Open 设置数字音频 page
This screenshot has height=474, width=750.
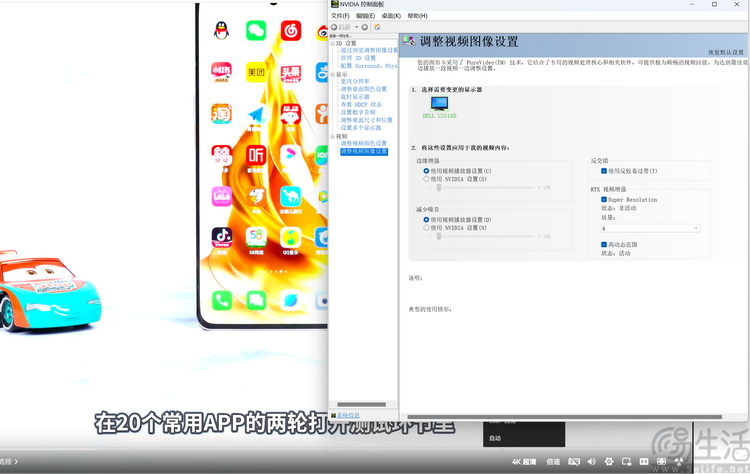[x=358, y=112]
